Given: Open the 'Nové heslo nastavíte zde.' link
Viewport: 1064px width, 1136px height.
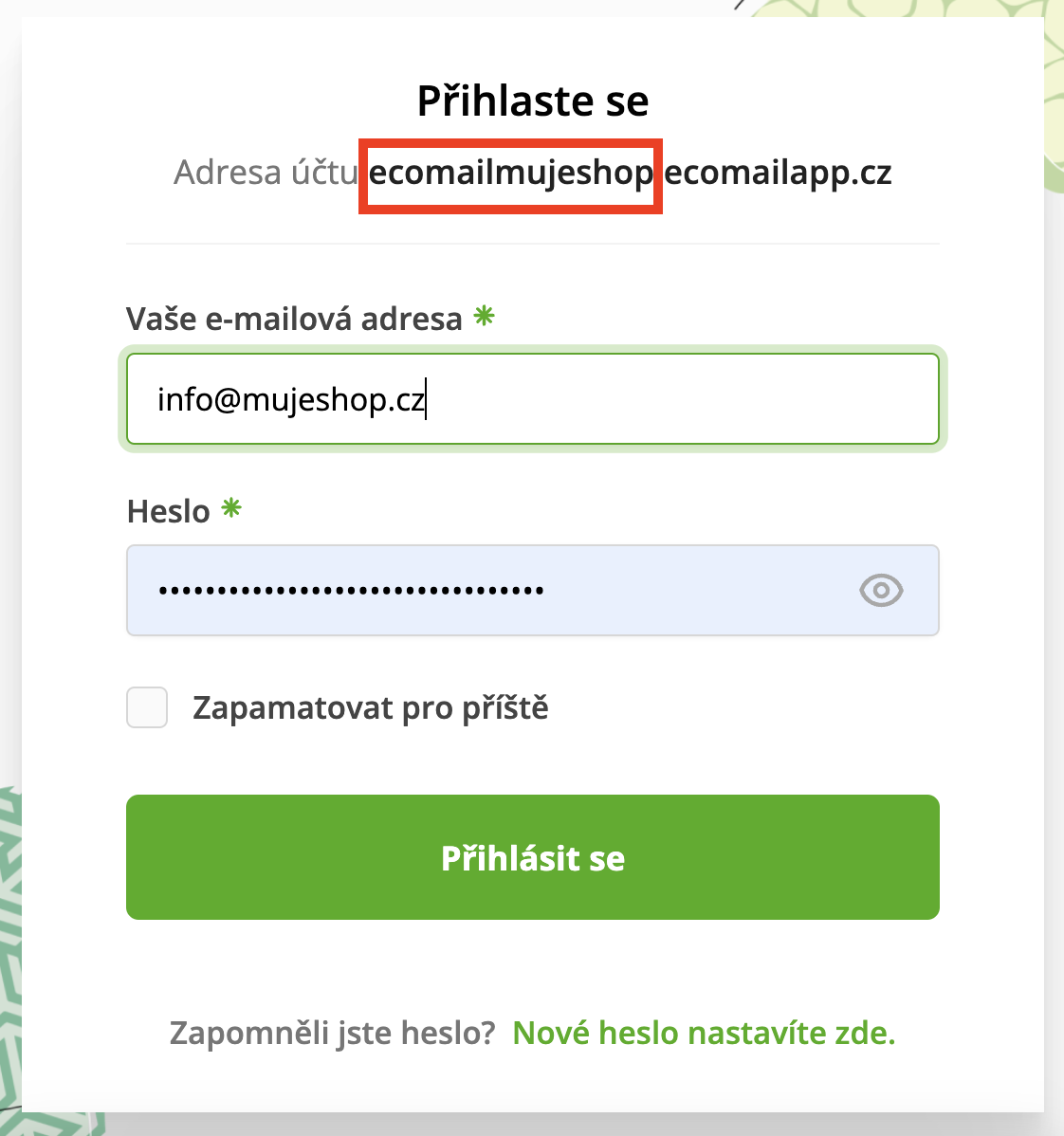Looking at the screenshot, I should point(704,1033).
